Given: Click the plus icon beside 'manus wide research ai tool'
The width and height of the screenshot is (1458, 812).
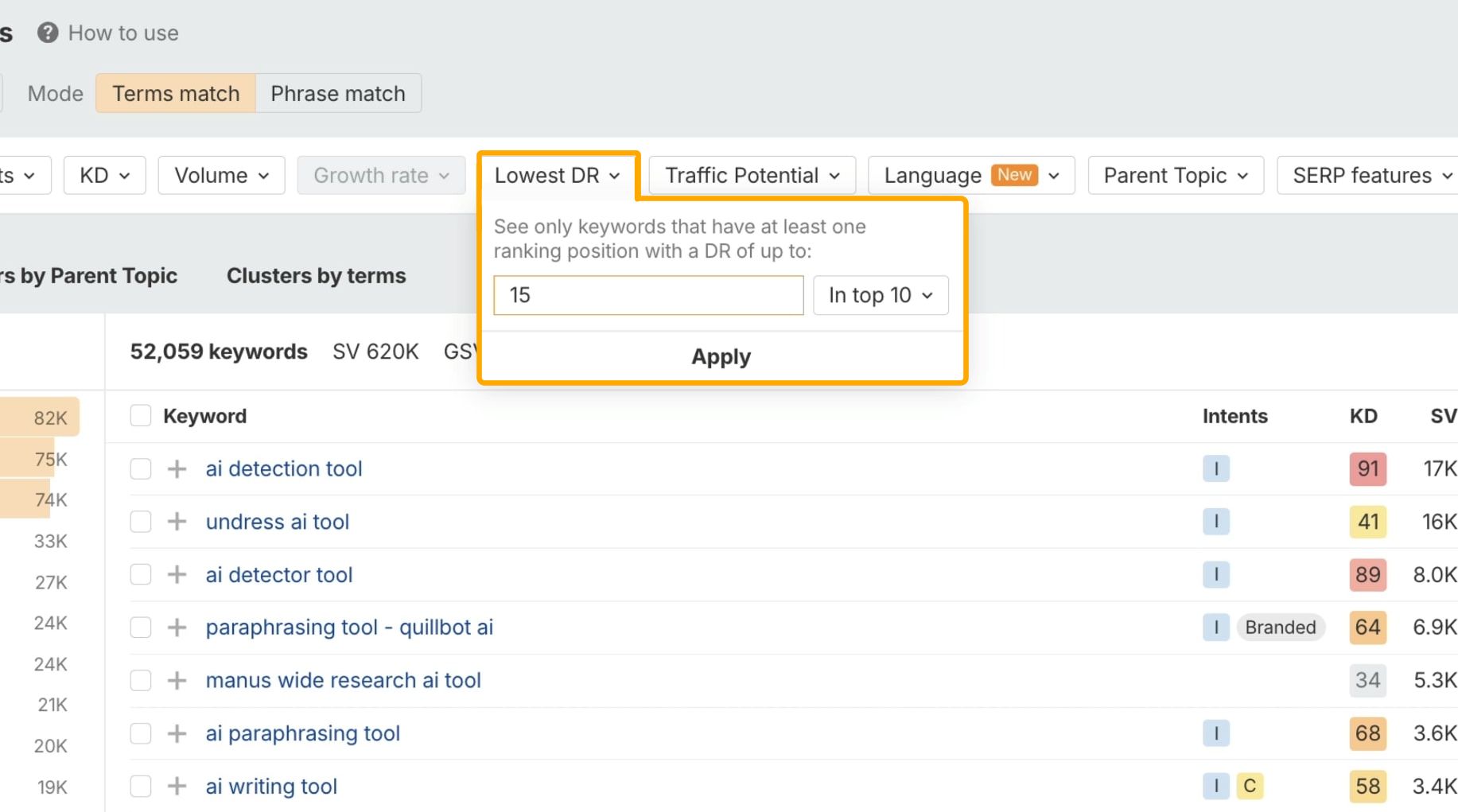Looking at the screenshot, I should tap(176, 680).
